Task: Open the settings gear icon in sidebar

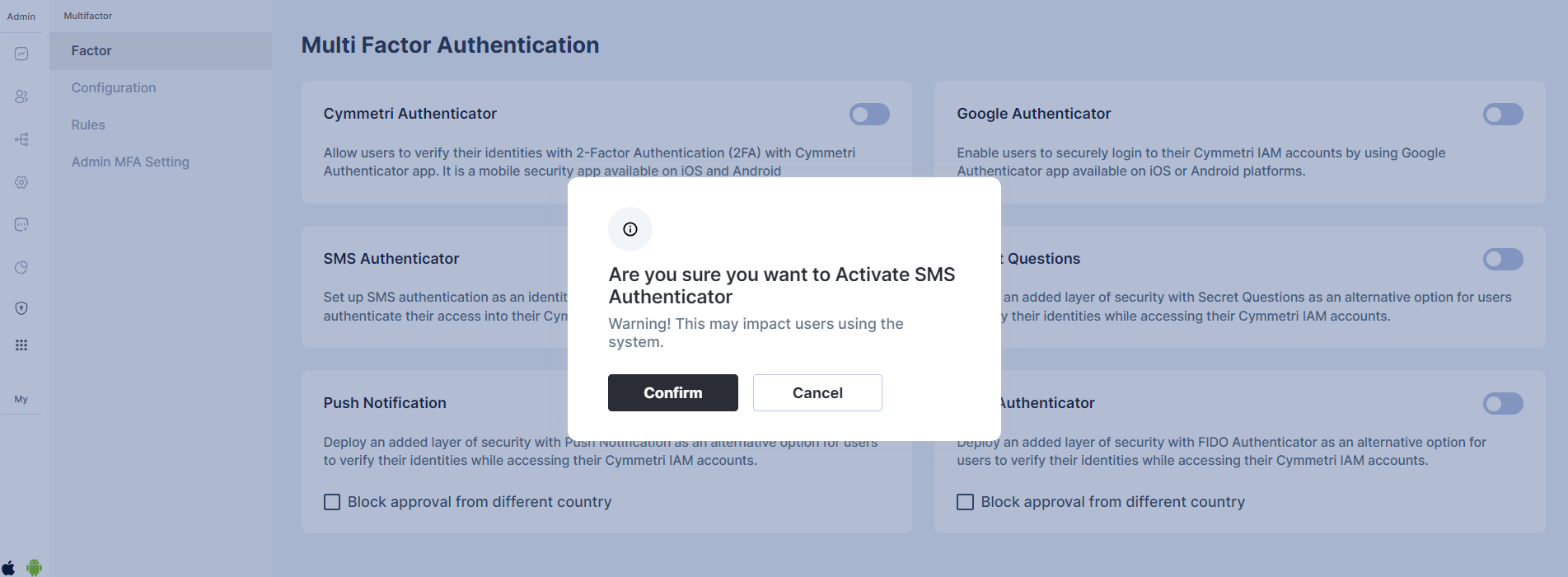Action: click(21, 182)
